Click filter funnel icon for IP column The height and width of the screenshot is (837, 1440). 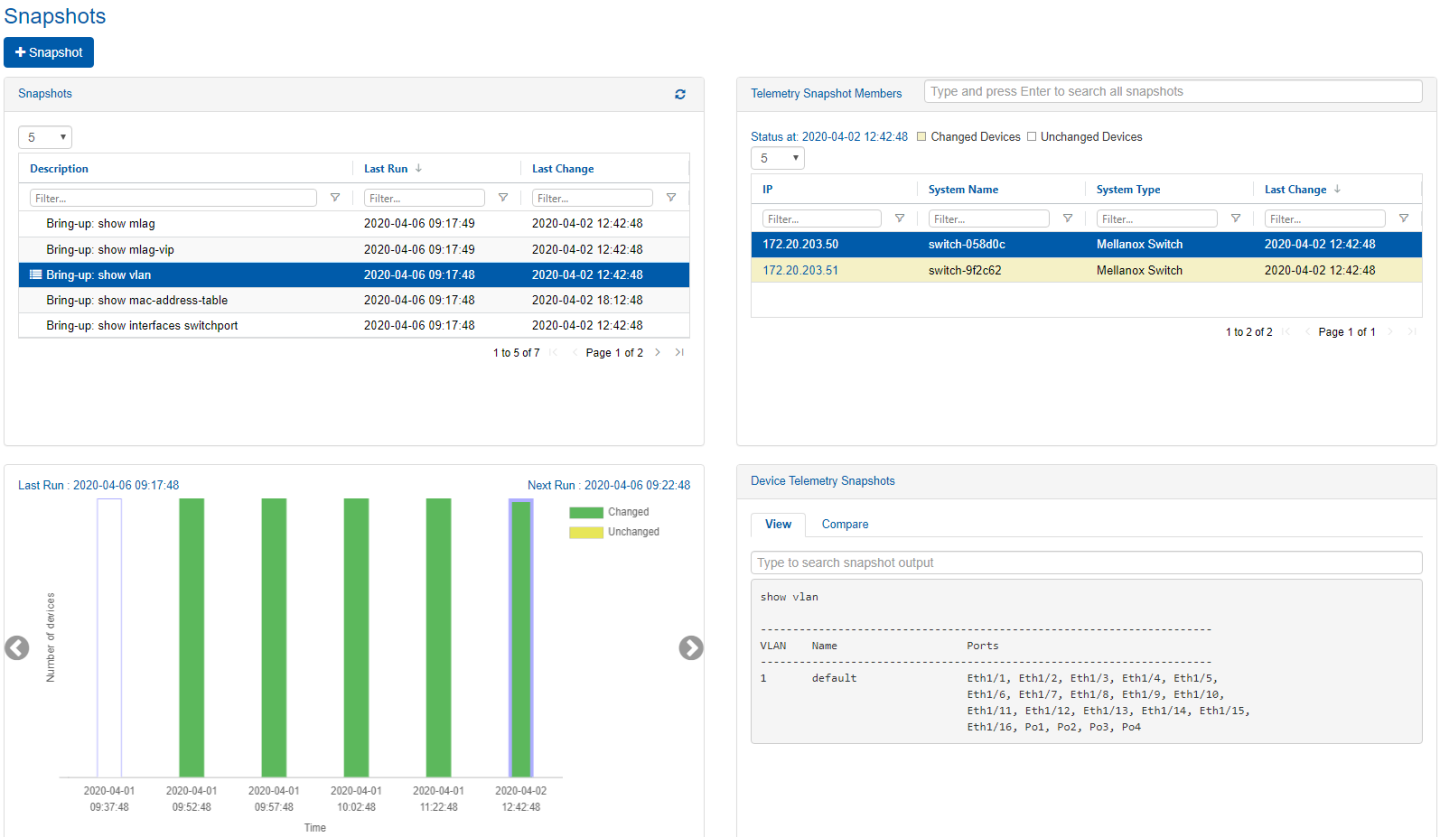(899, 218)
